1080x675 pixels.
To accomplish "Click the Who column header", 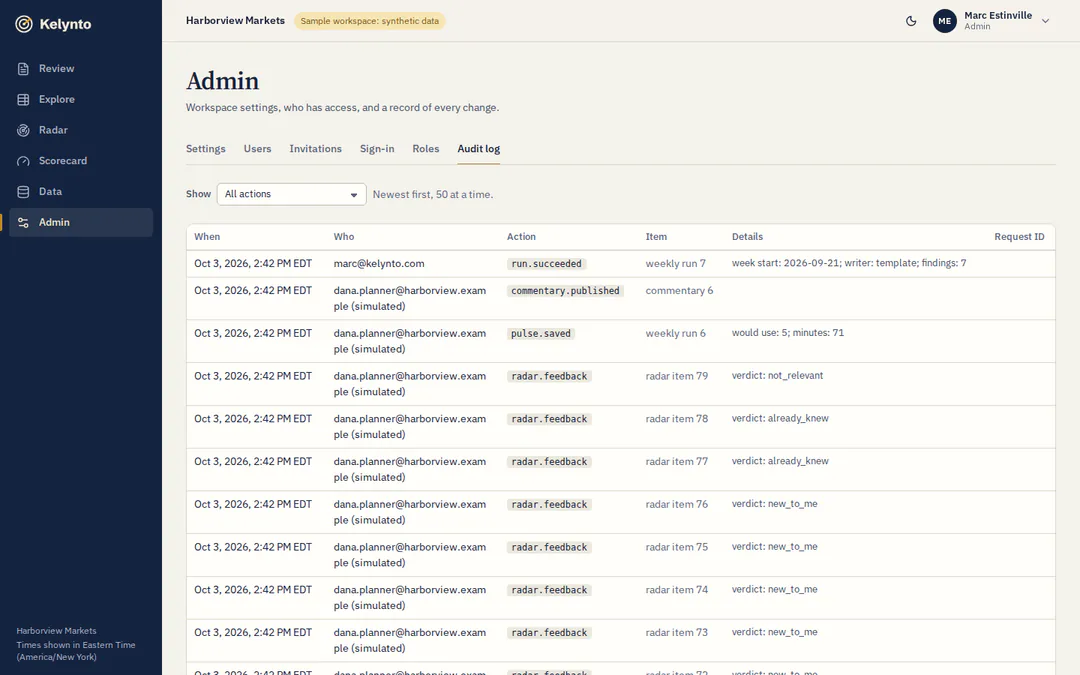I will (x=344, y=237).
